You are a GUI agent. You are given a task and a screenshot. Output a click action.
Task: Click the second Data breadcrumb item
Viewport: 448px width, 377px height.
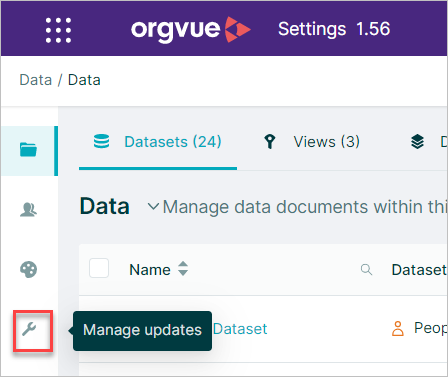84,80
